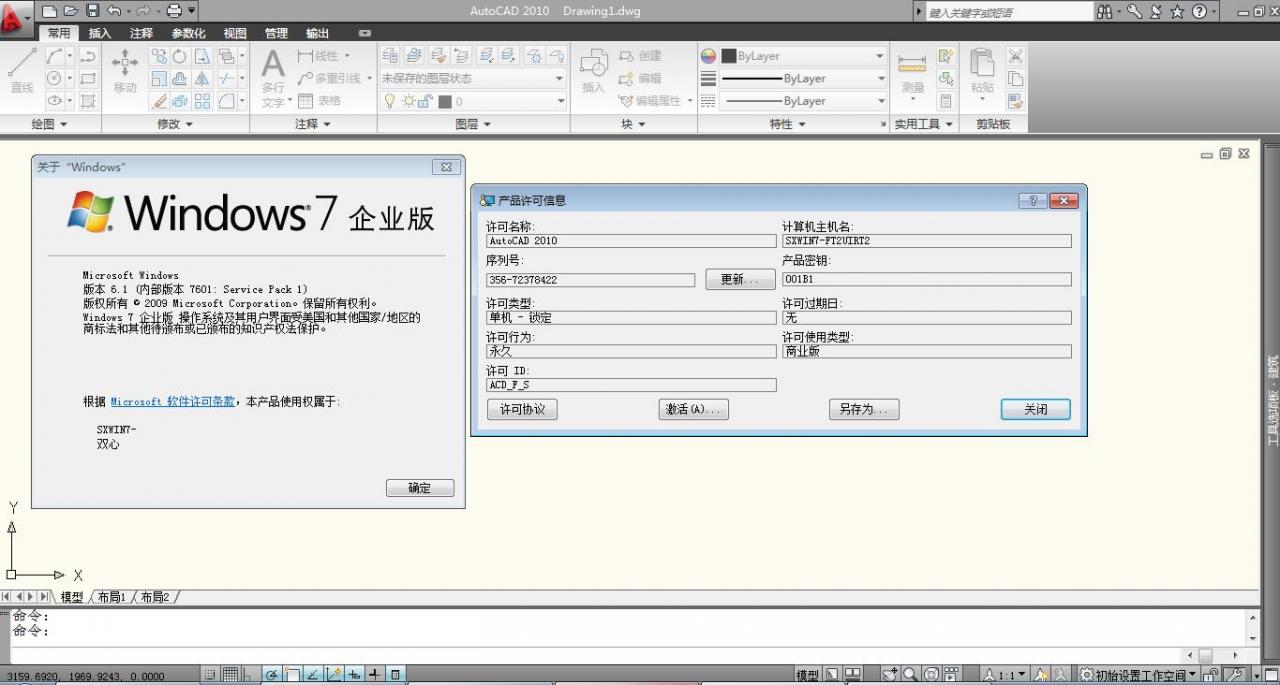Toggle the layer 0 lightbulb on/off icon
This screenshot has height=685, width=1280.
390,101
